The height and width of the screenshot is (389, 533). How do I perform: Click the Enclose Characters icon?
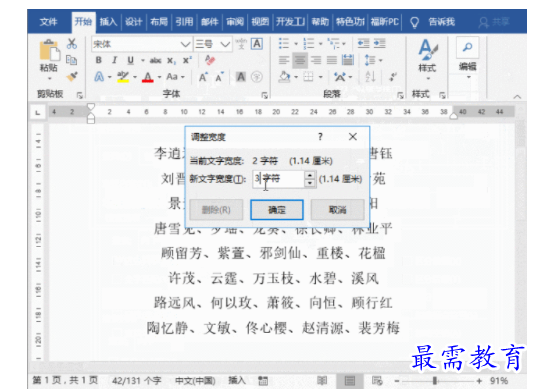(x=257, y=77)
